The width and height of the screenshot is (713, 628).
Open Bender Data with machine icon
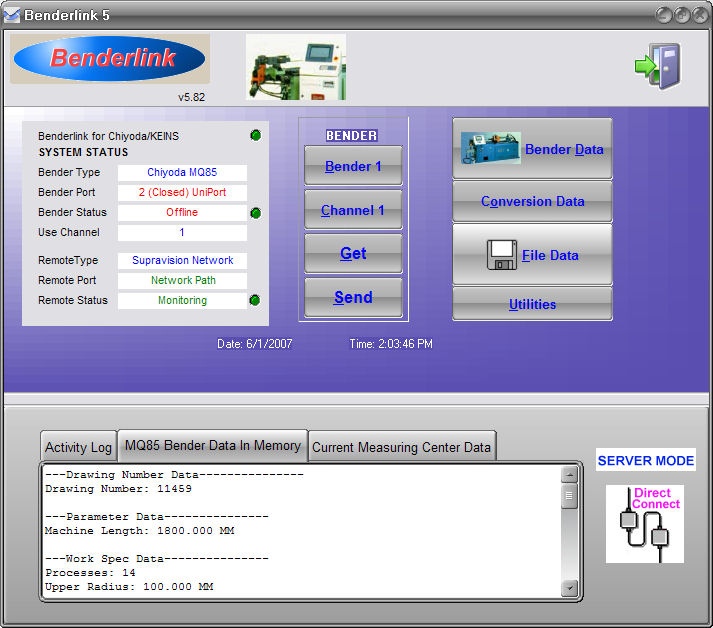[532, 149]
